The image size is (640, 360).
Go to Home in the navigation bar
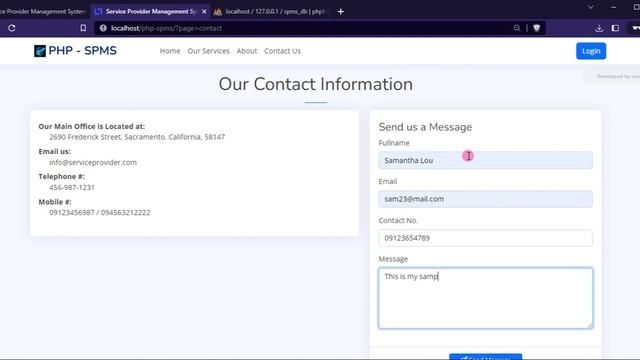(170, 51)
